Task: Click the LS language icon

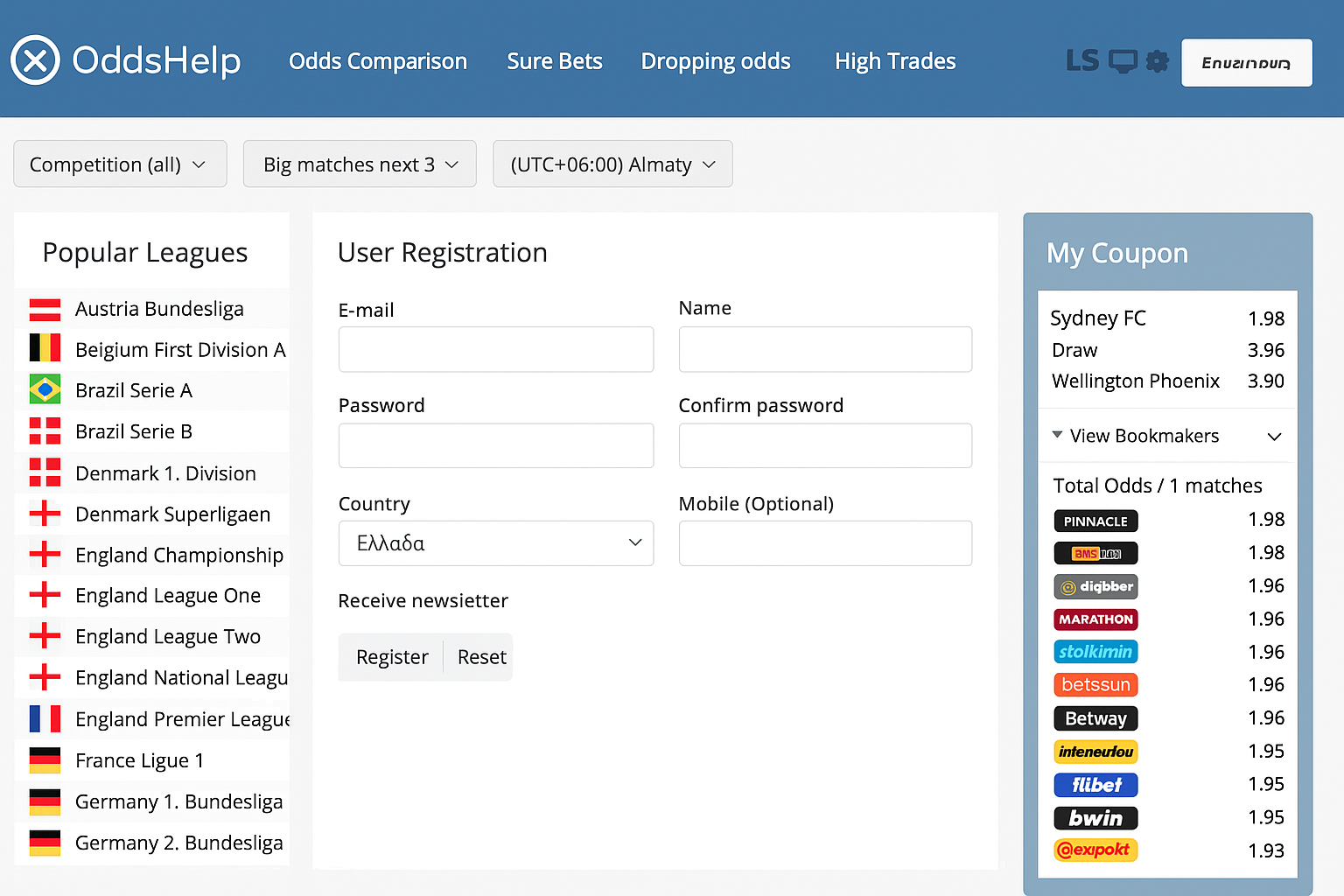Action: tap(1082, 59)
